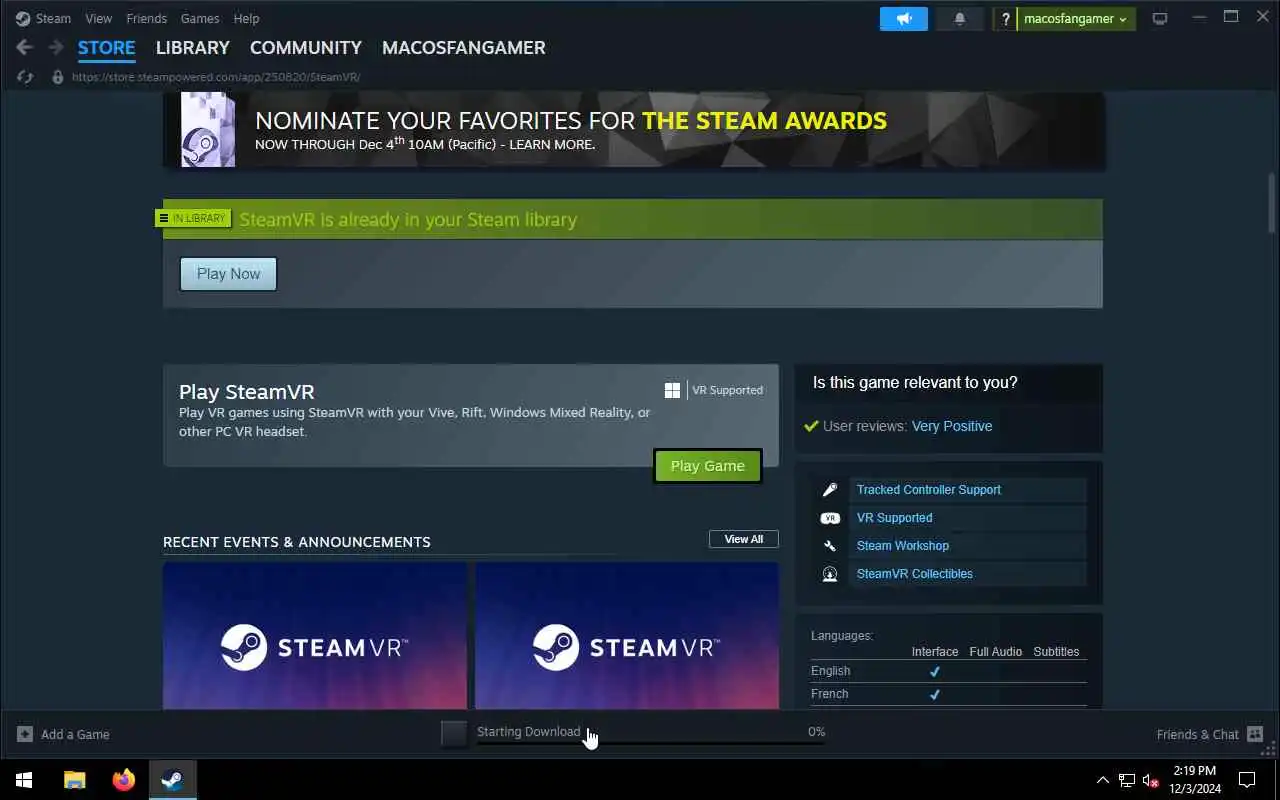The width and height of the screenshot is (1280, 800).
Task: Click the download progress bar
Action: coord(651,743)
